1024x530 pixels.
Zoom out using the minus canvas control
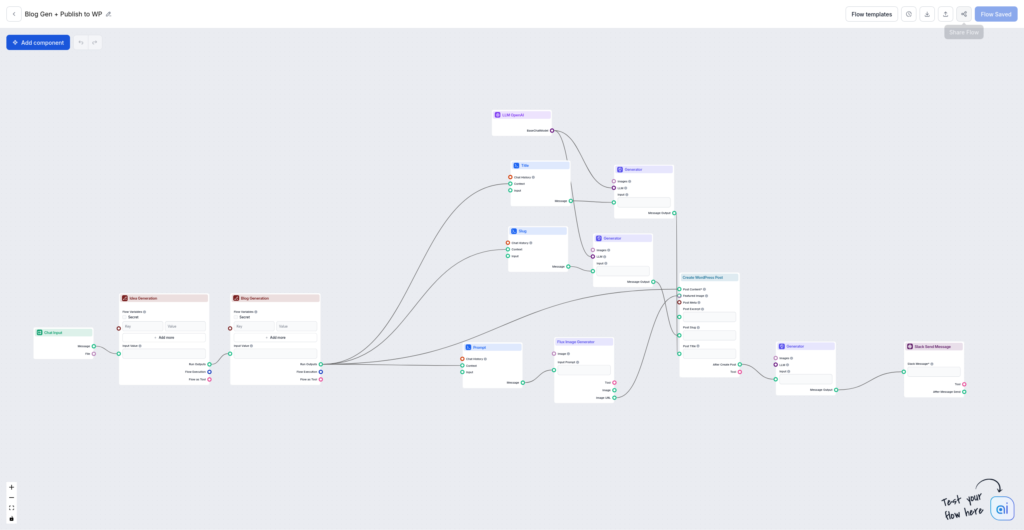tap(12, 497)
